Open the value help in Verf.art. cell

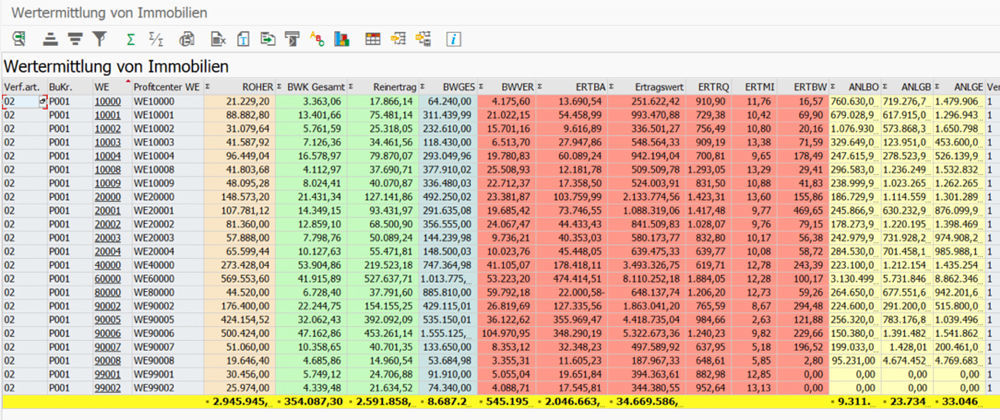[42, 101]
